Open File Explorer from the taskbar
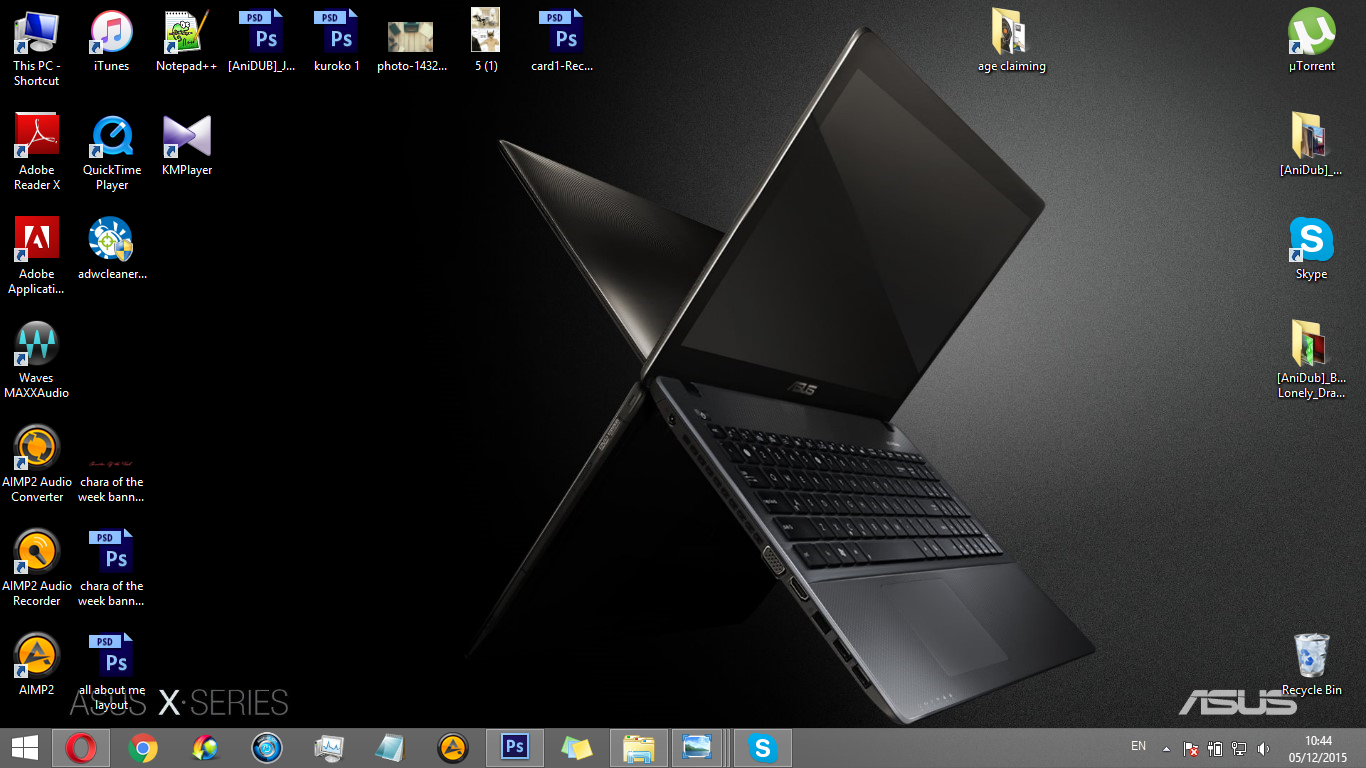 click(x=639, y=748)
